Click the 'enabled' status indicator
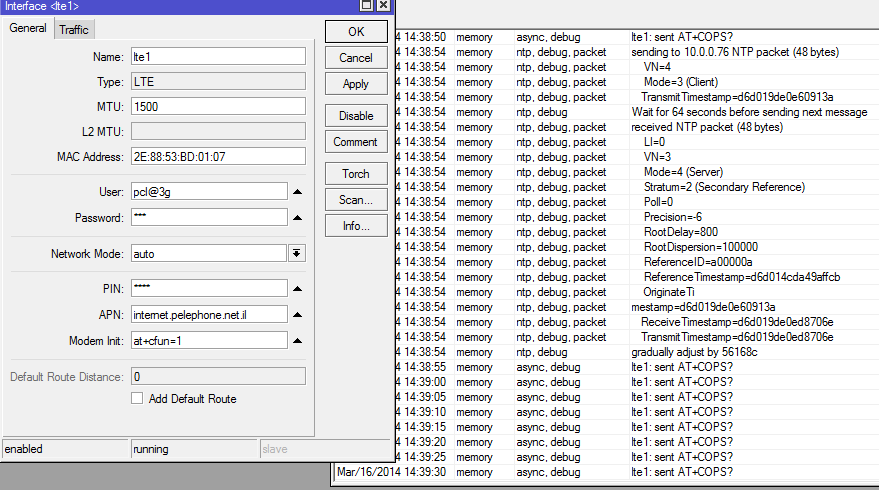Image resolution: width=879 pixels, height=490 pixels. 65,449
